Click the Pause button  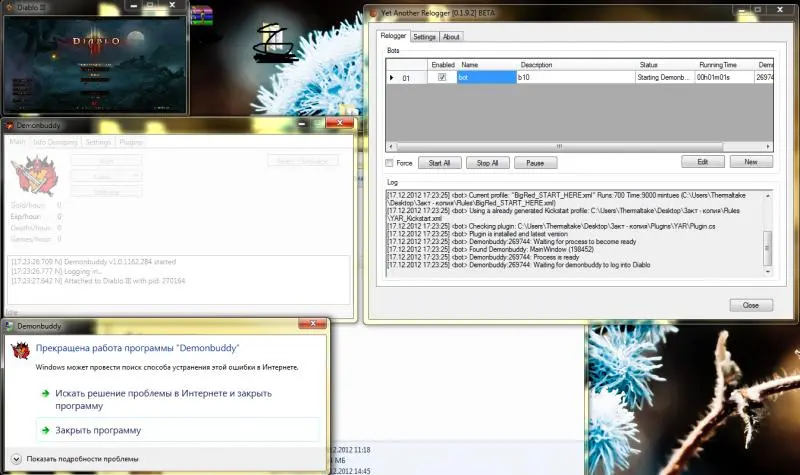click(535, 162)
